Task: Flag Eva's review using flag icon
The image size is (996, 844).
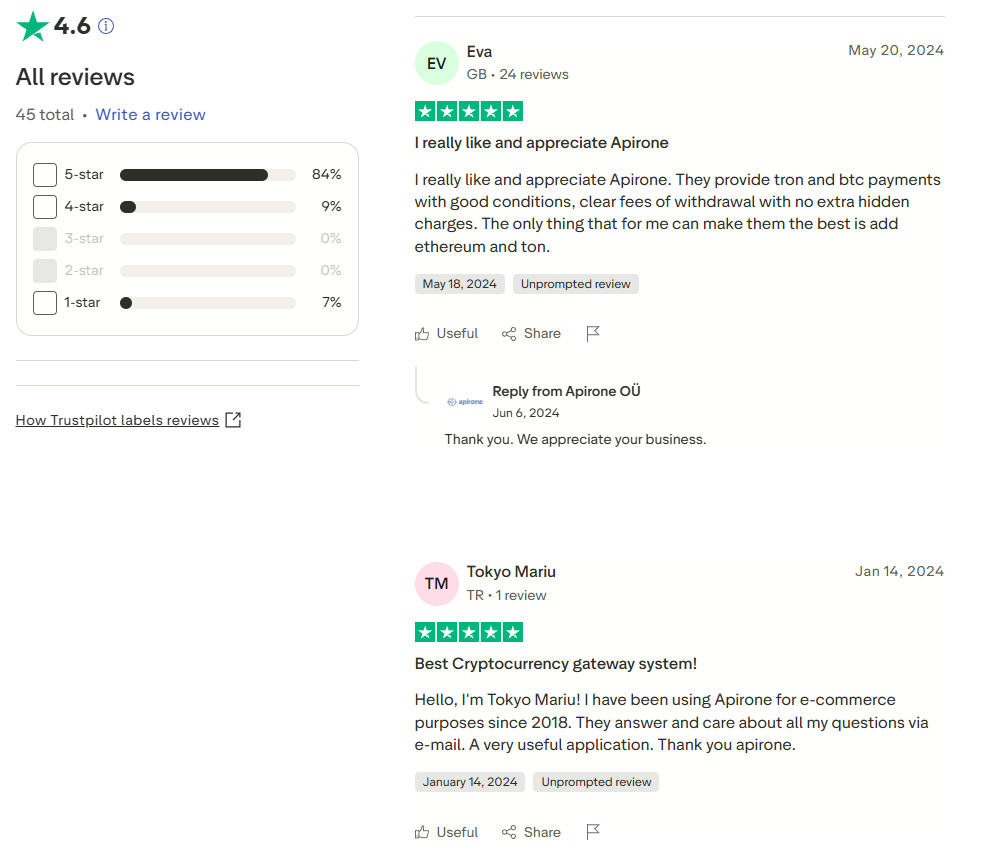Action: coord(593,334)
